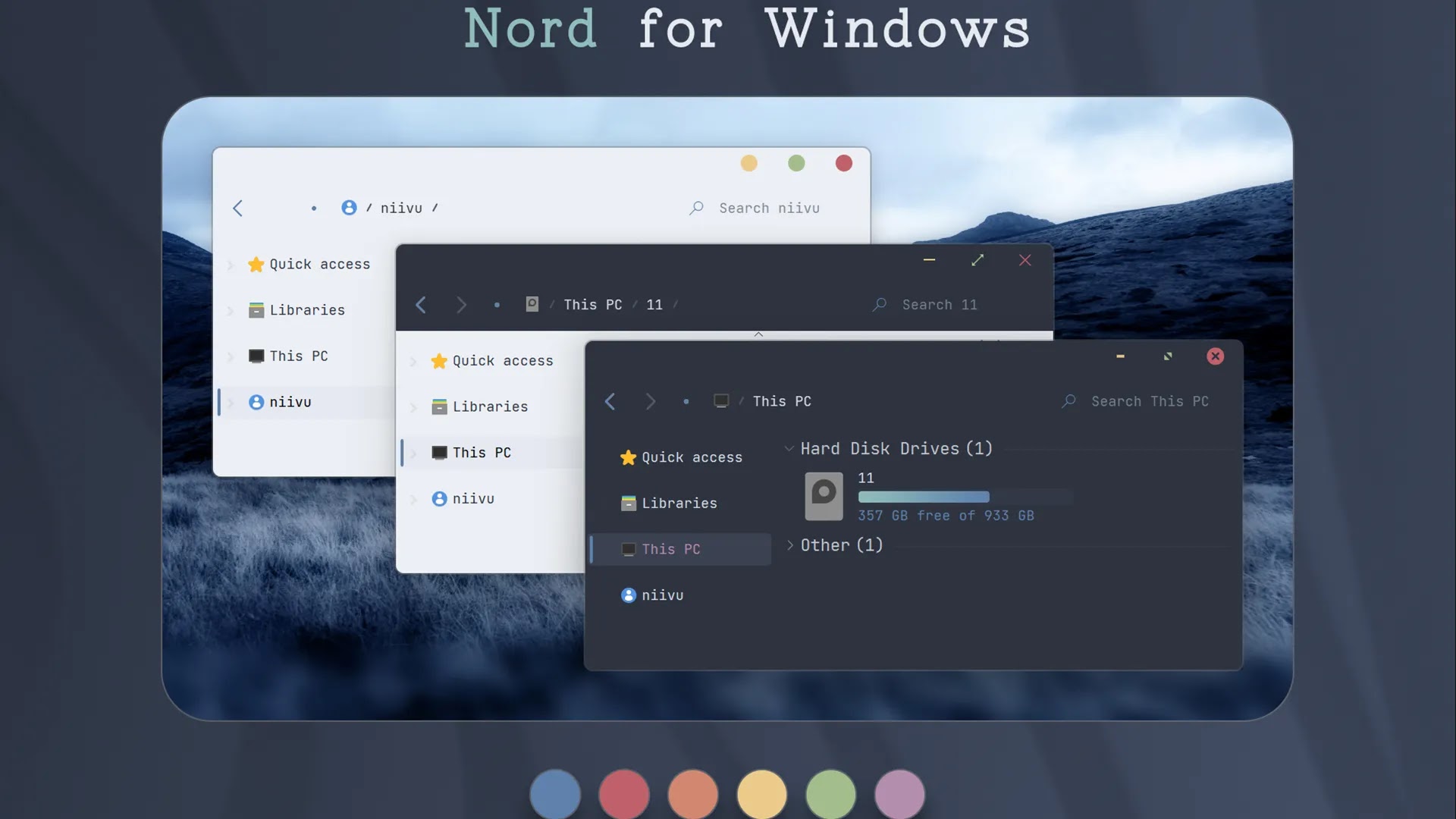This screenshot has height=819, width=1456.
Task: Select the hard disk drive 11 icon
Action: point(824,496)
